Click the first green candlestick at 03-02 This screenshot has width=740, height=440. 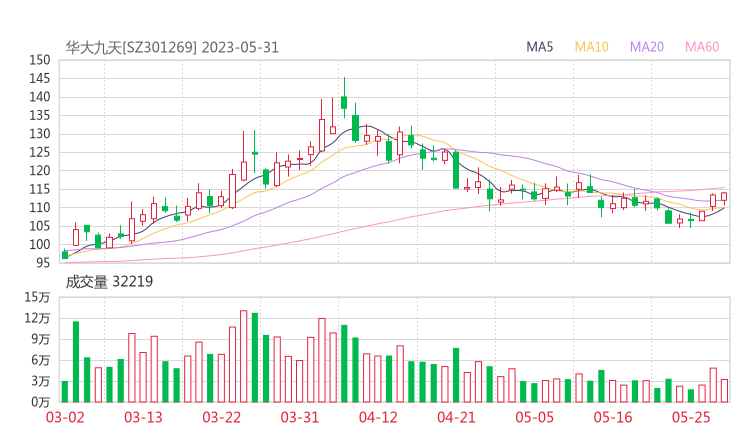point(65,254)
